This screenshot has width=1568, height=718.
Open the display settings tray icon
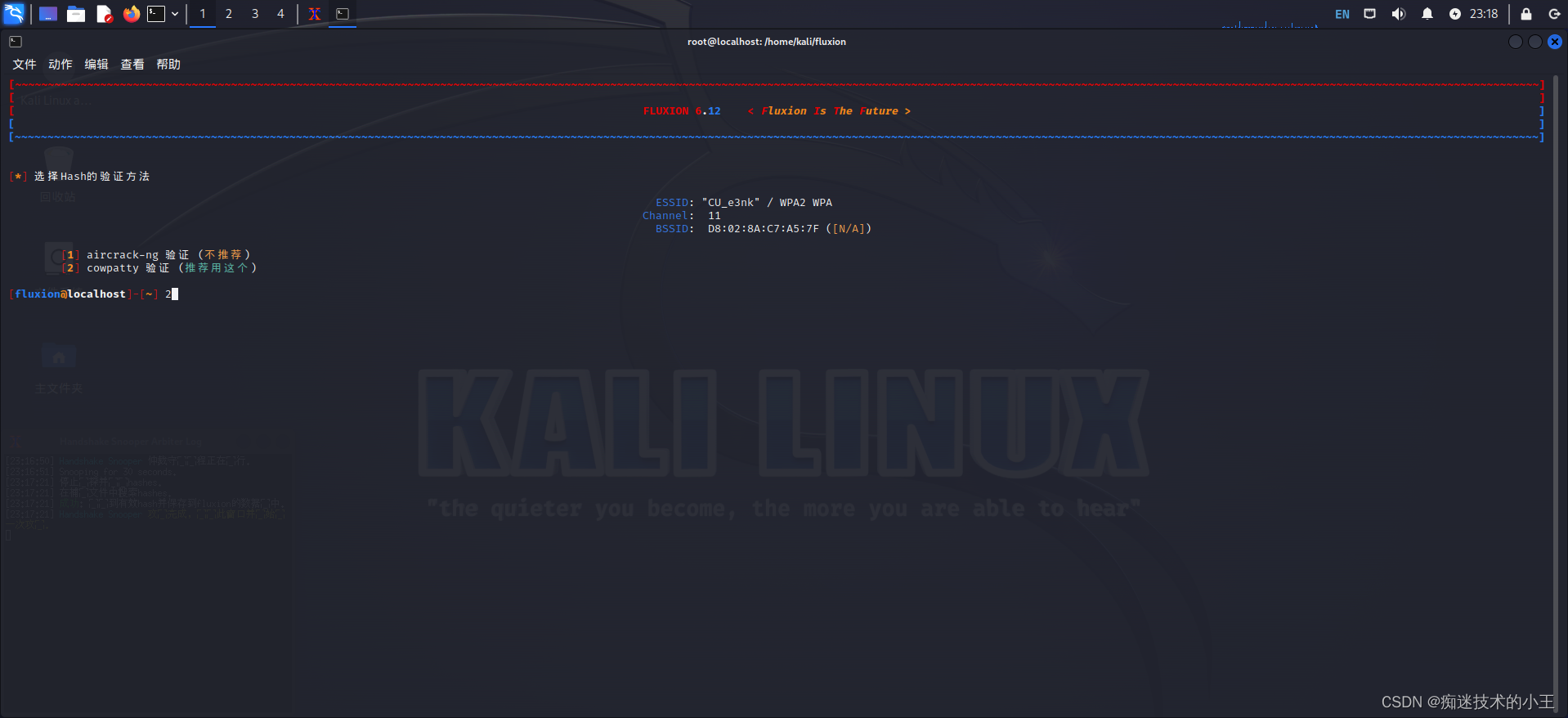tap(1370, 14)
